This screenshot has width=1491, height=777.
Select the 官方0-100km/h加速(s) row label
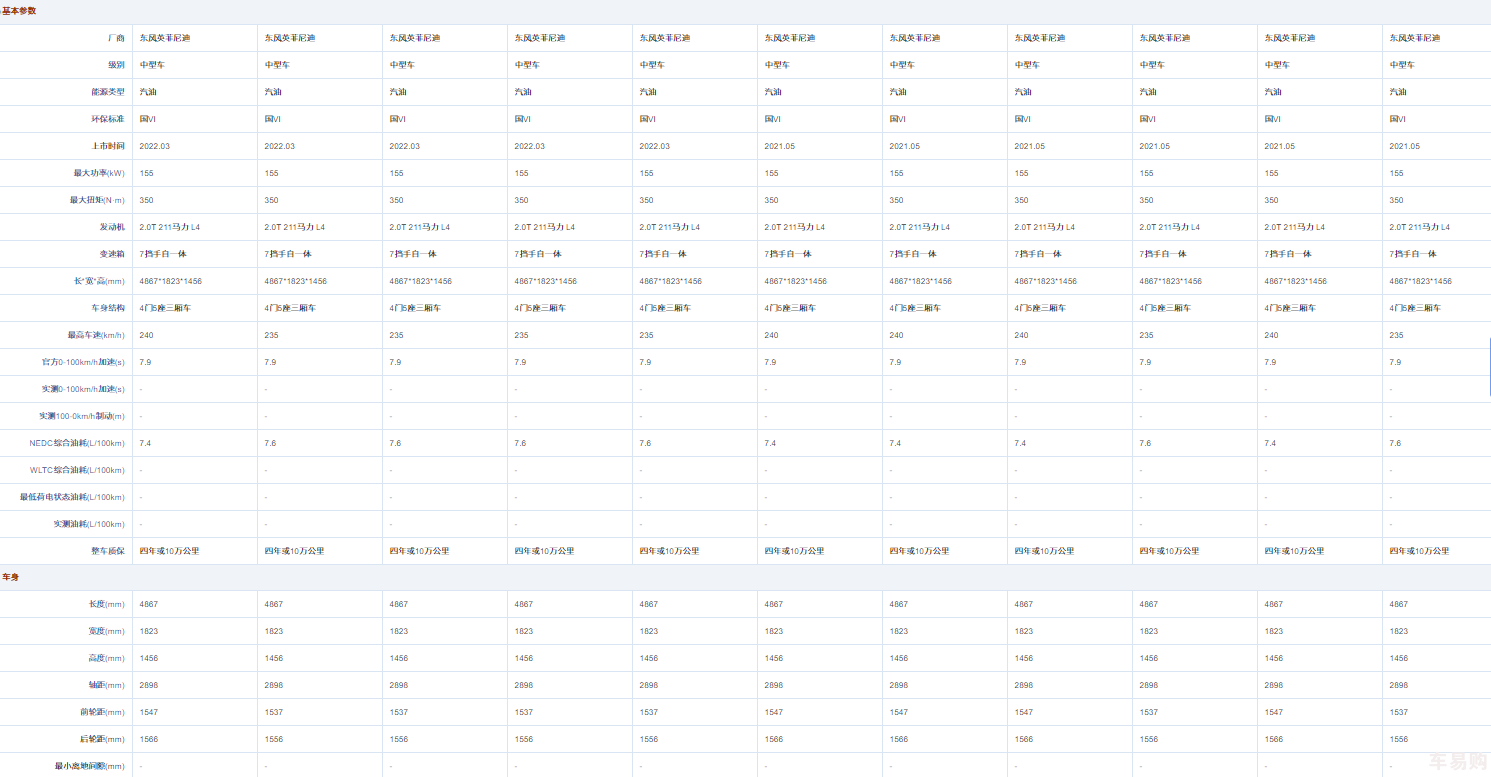pyautogui.click(x=84, y=362)
